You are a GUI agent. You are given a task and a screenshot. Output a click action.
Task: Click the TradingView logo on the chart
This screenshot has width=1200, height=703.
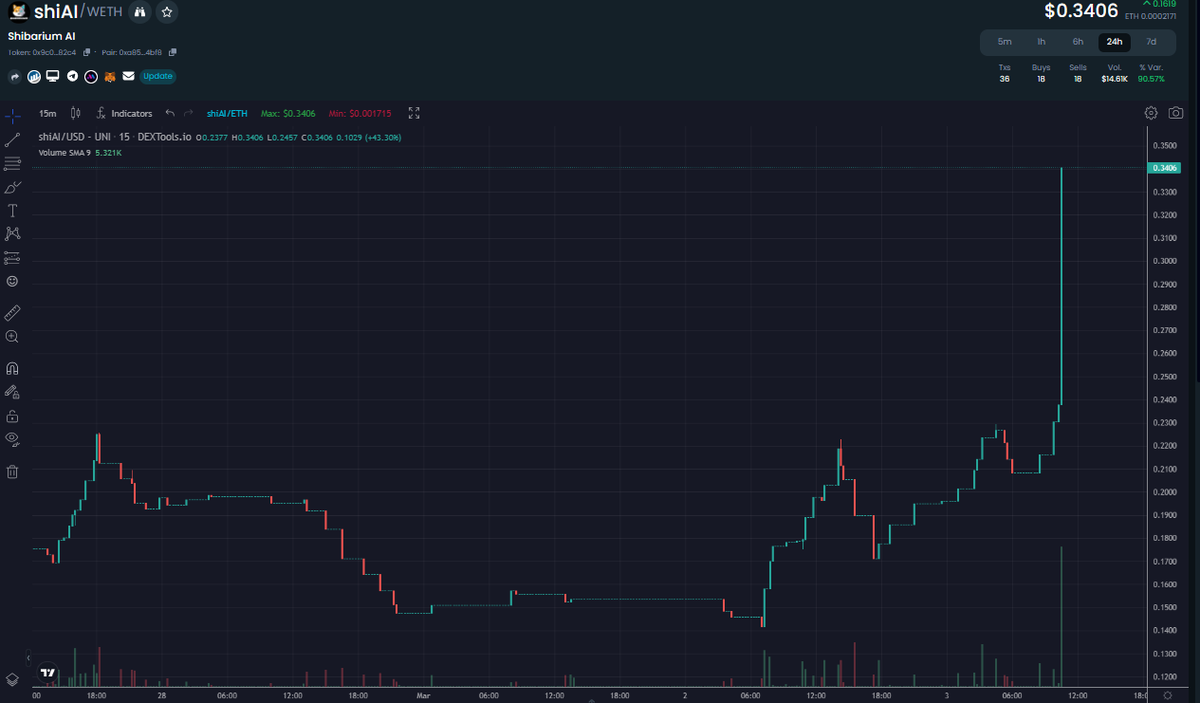pos(49,674)
